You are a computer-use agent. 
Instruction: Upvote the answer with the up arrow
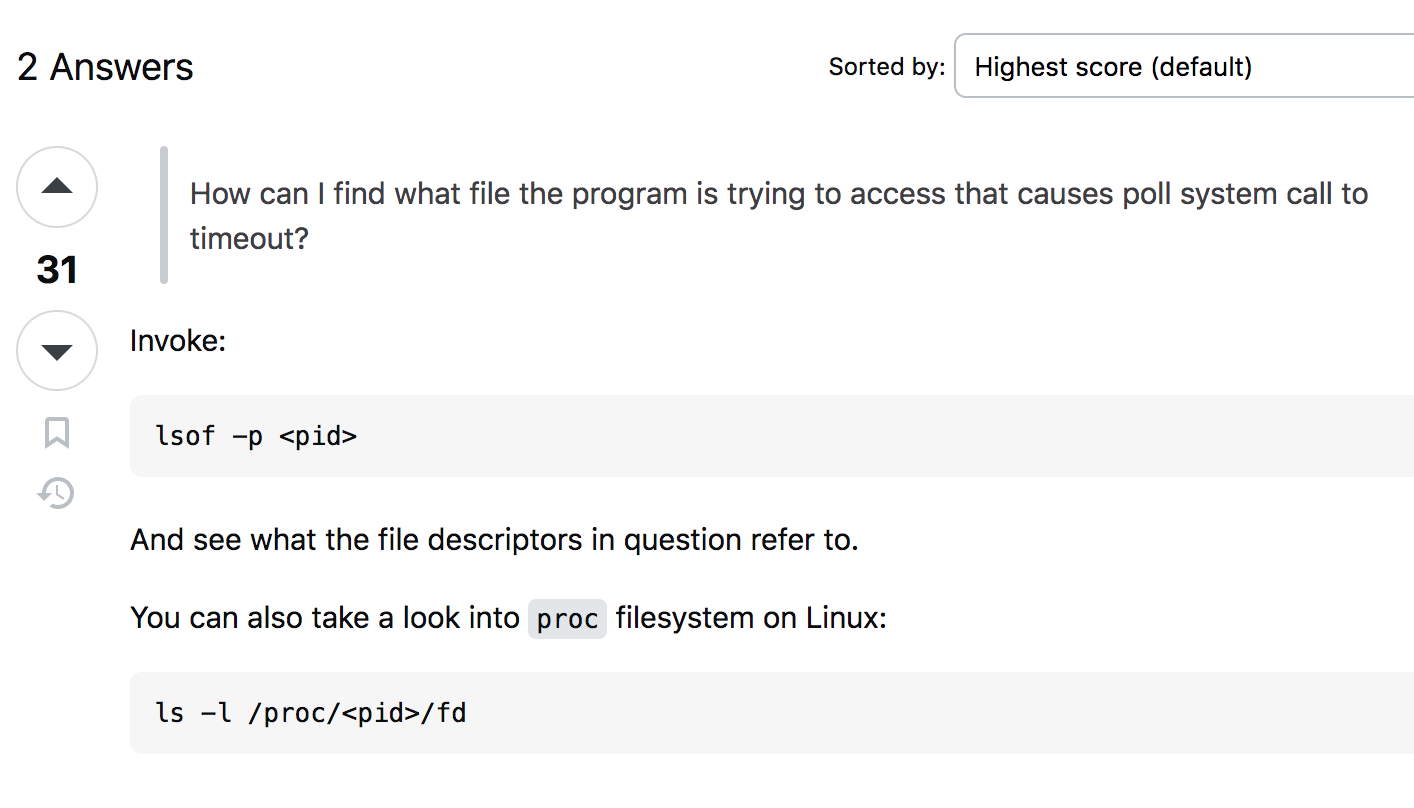57,187
